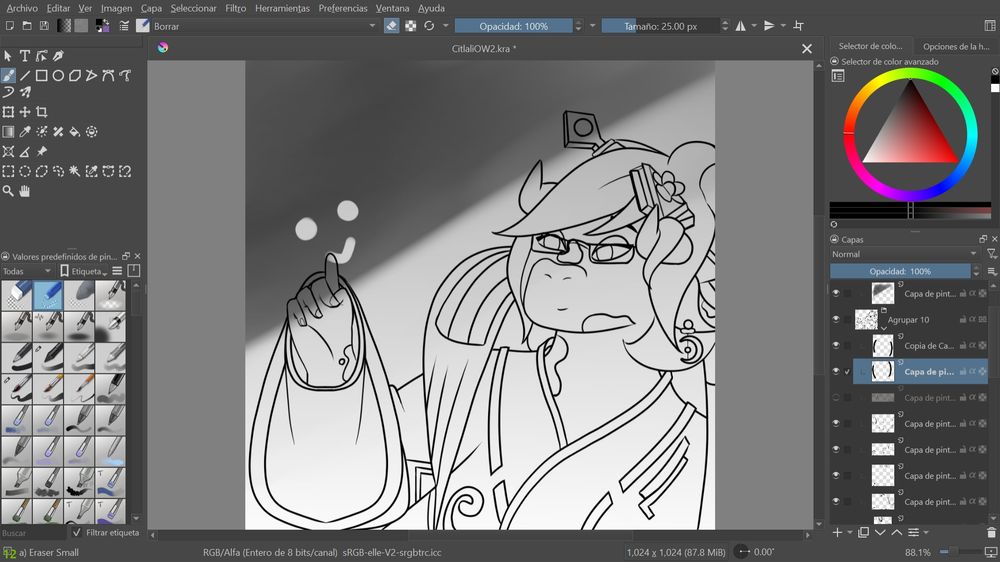Open the Normal layer blend mode dropdown
The image size is (1000, 562).
(904, 254)
